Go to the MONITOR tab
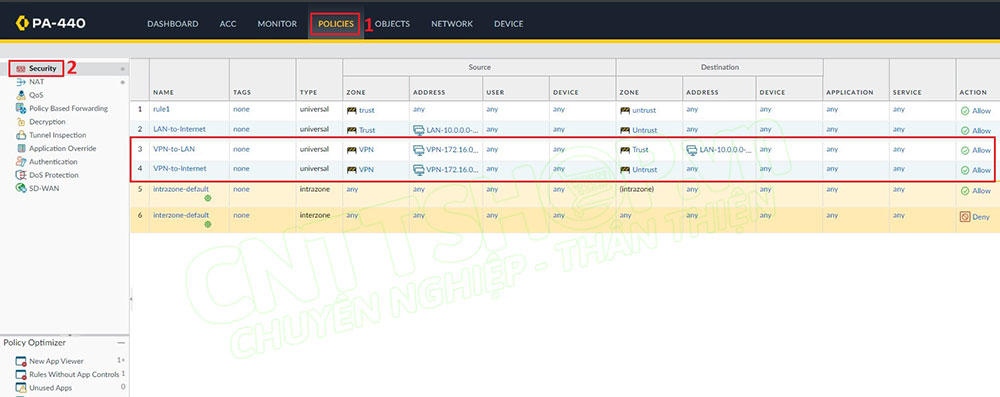1000x397 pixels. coord(277,24)
